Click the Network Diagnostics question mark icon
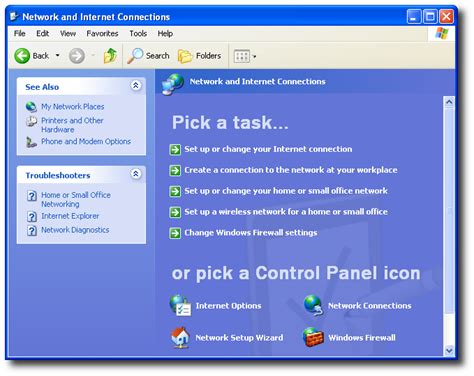 coord(32,231)
